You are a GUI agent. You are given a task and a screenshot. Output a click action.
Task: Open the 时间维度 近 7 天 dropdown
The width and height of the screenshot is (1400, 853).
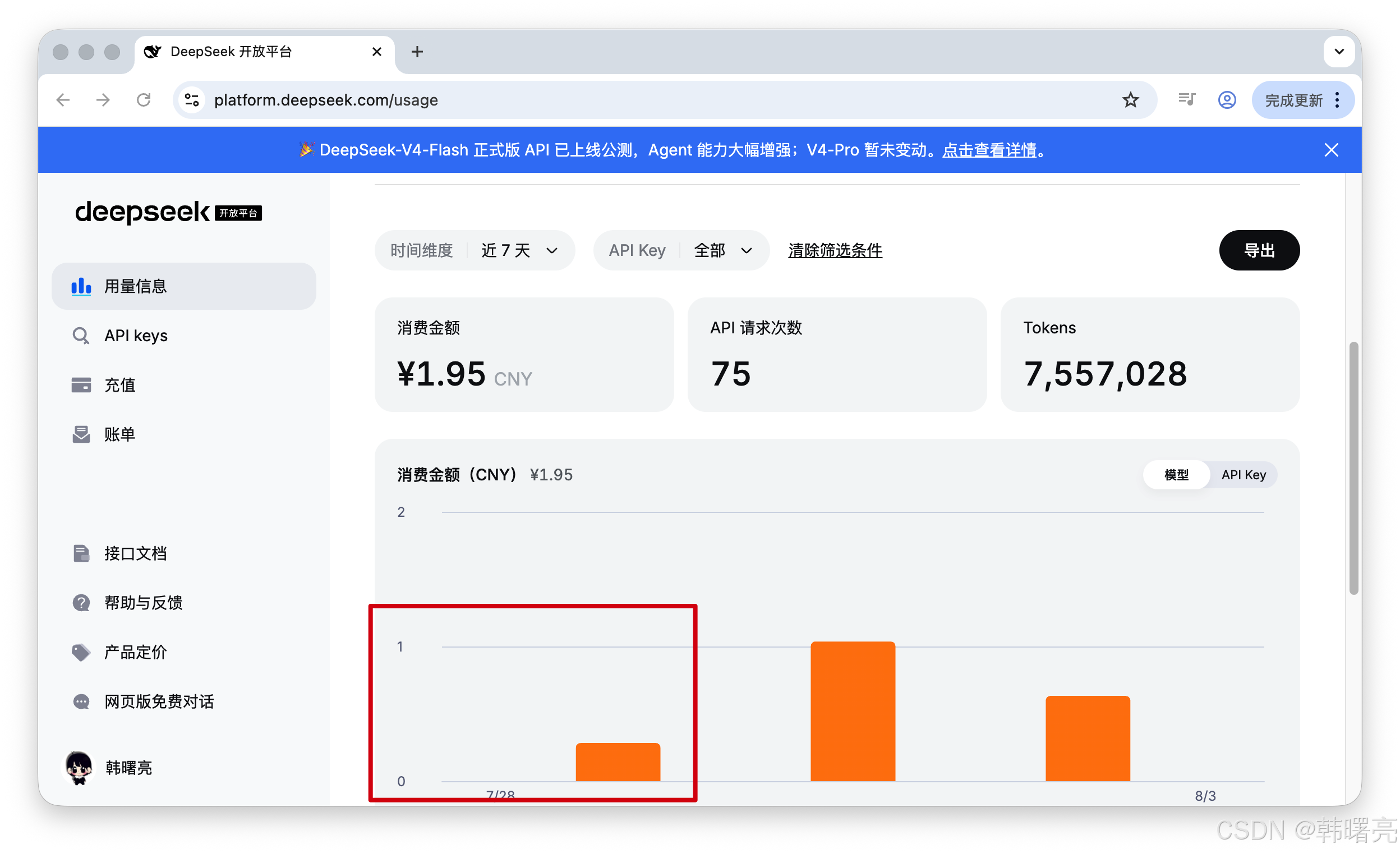[475, 250]
